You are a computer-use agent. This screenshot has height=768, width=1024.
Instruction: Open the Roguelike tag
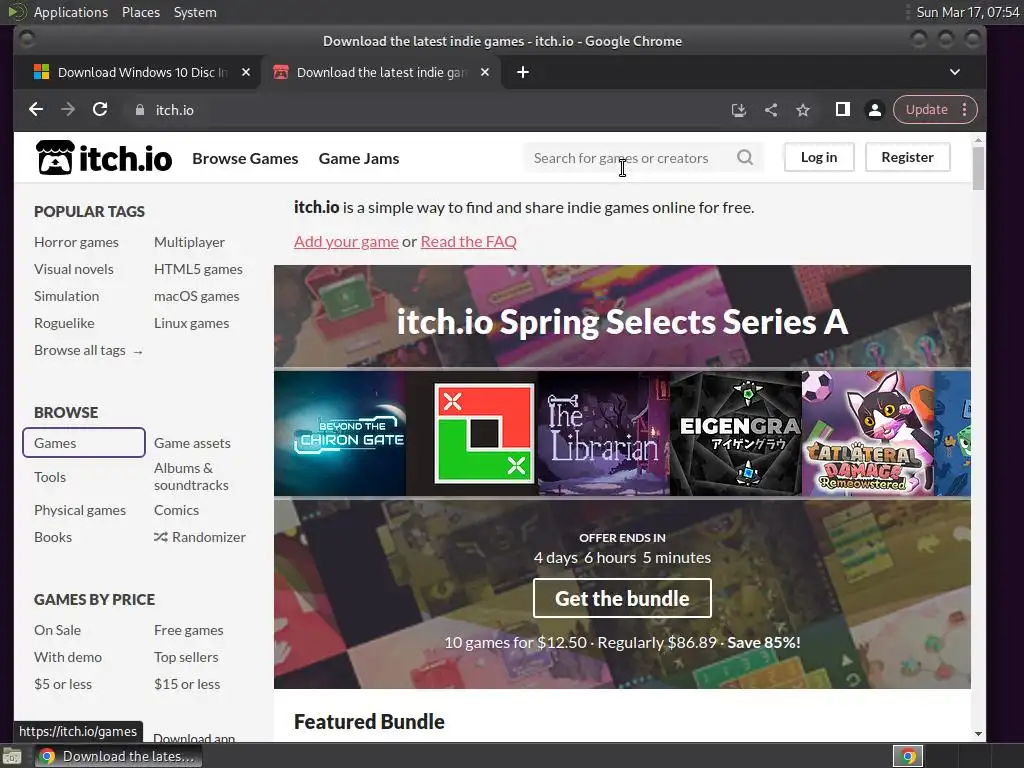[x=64, y=323]
